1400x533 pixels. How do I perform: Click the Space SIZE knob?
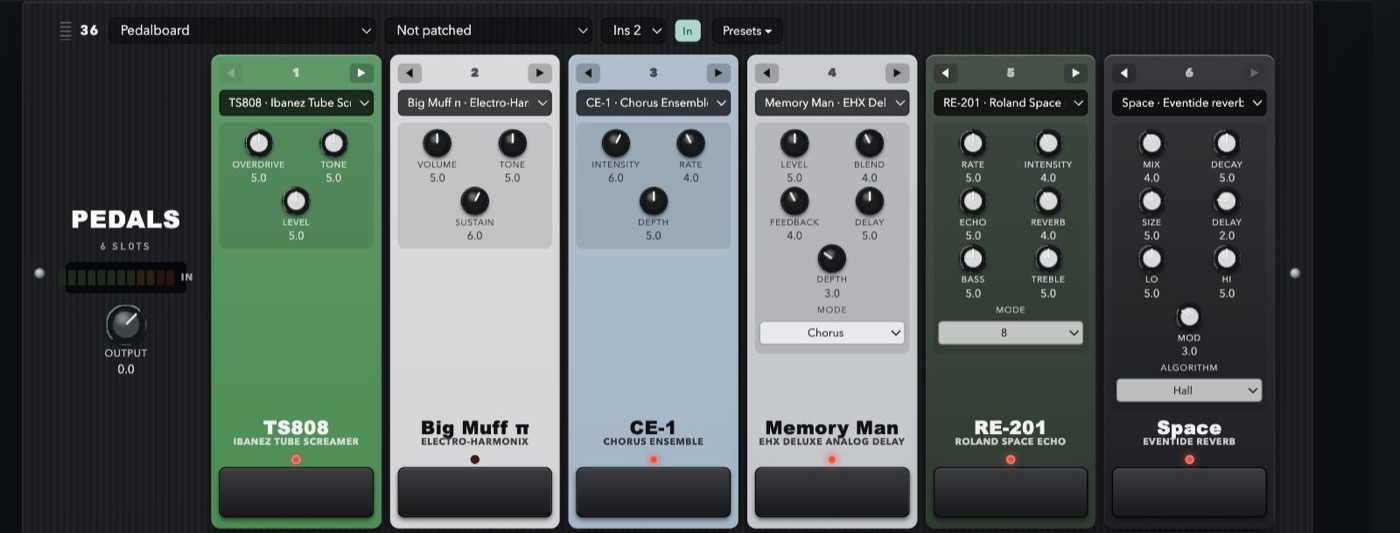[1152, 201]
